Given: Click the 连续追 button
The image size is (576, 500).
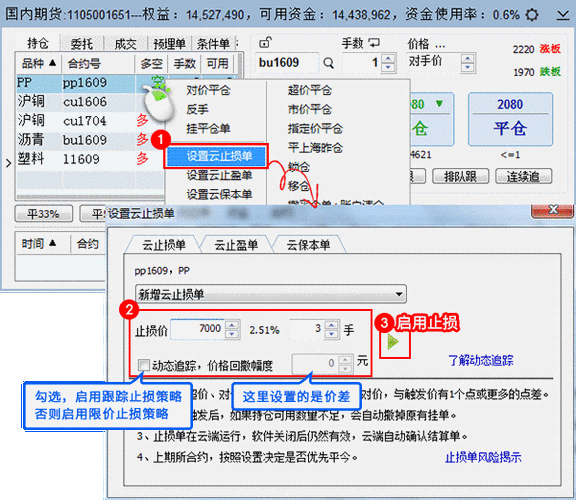Looking at the screenshot, I should (523, 177).
